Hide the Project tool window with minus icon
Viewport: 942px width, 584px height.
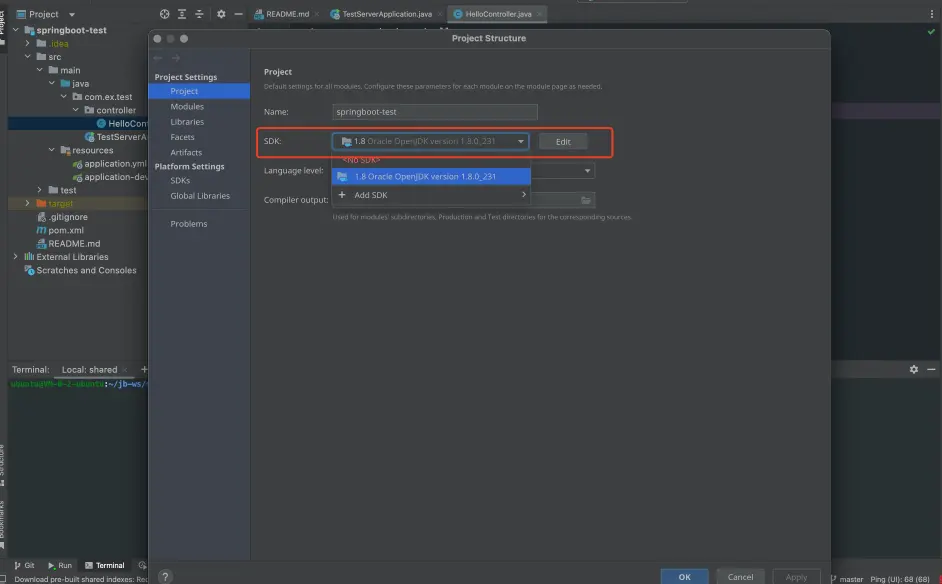tap(239, 14)
